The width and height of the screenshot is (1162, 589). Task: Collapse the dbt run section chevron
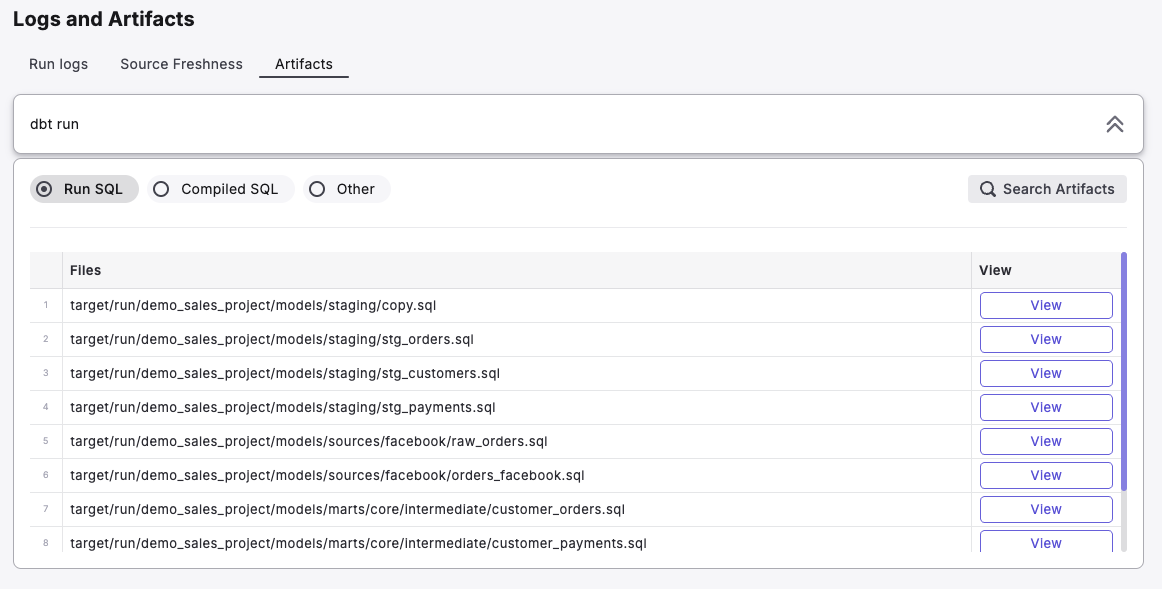click(x=1114, y=124)
